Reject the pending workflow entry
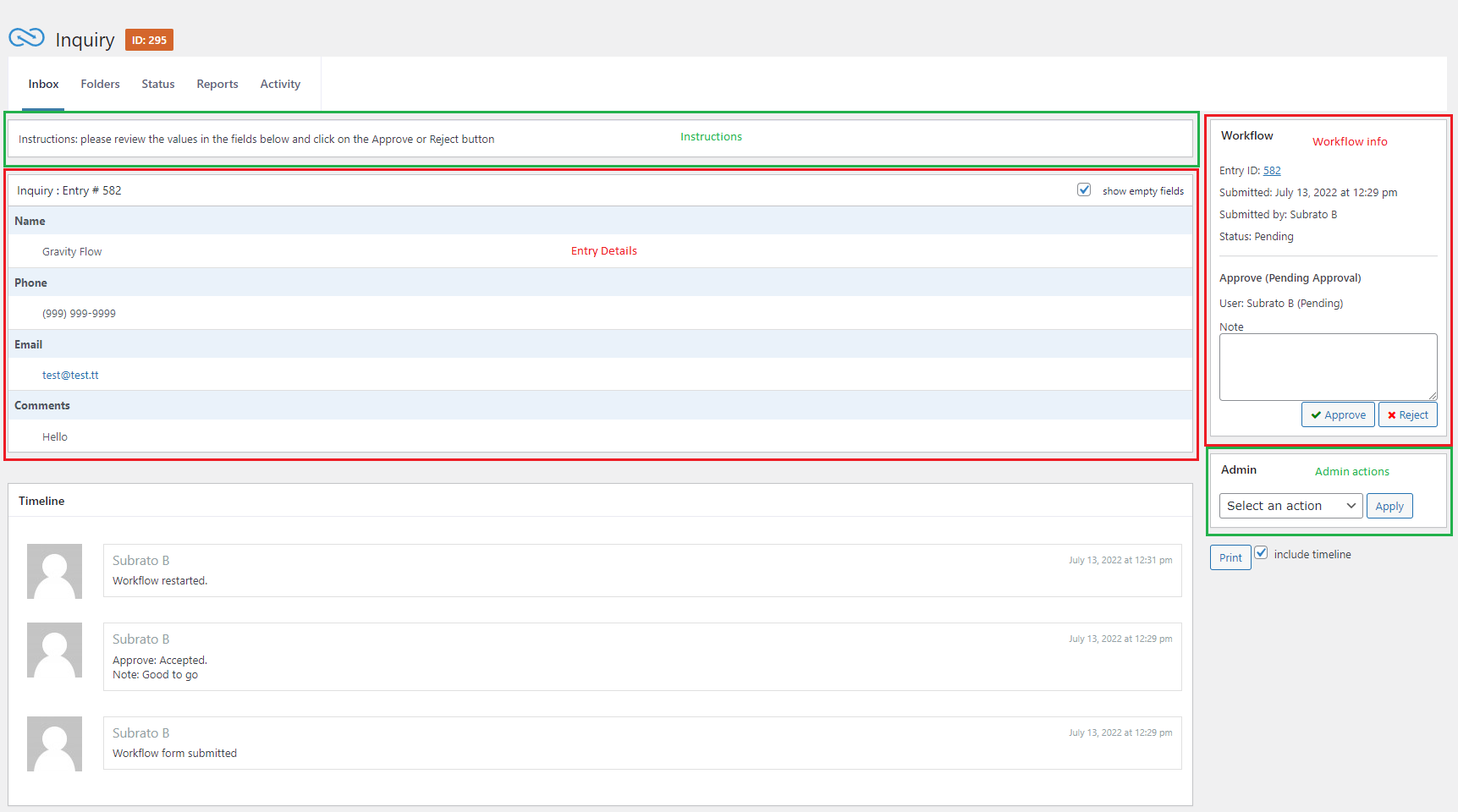 tap(1407, 414)
